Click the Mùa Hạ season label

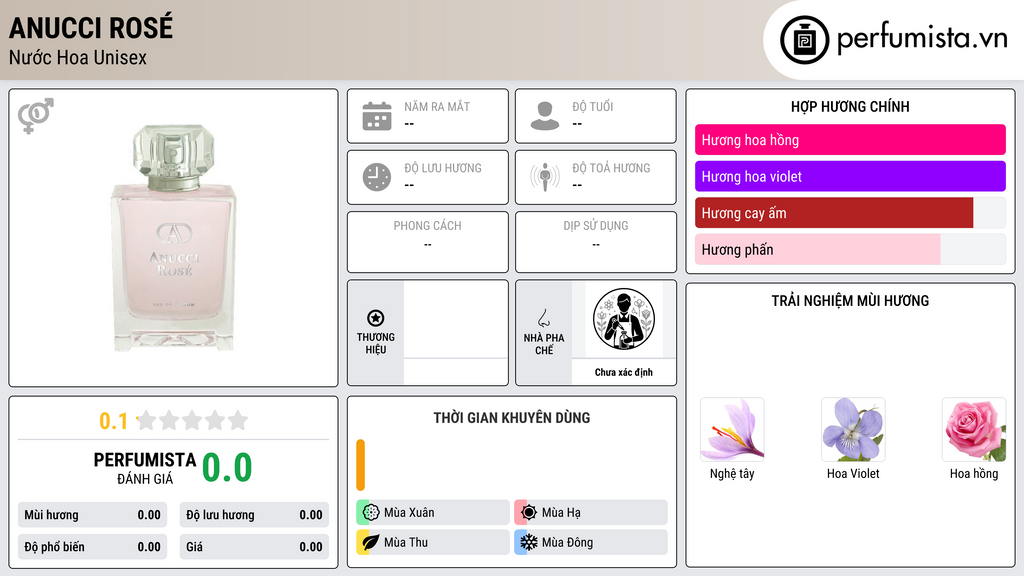[561, 513]
